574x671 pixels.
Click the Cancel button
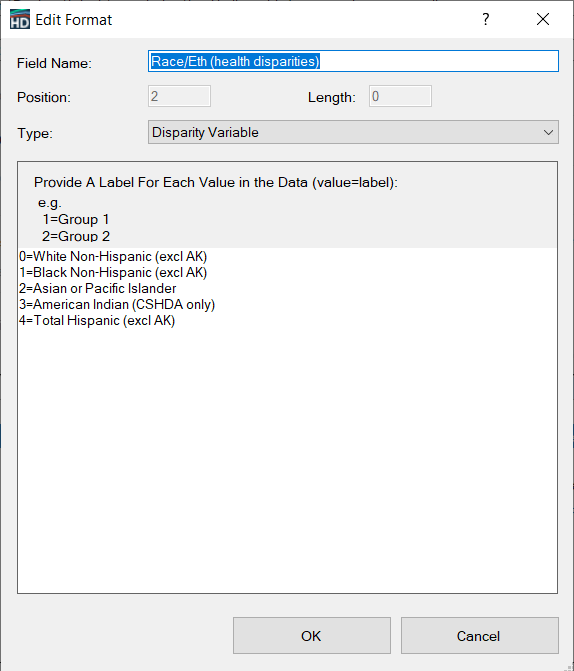coord(479,635)
